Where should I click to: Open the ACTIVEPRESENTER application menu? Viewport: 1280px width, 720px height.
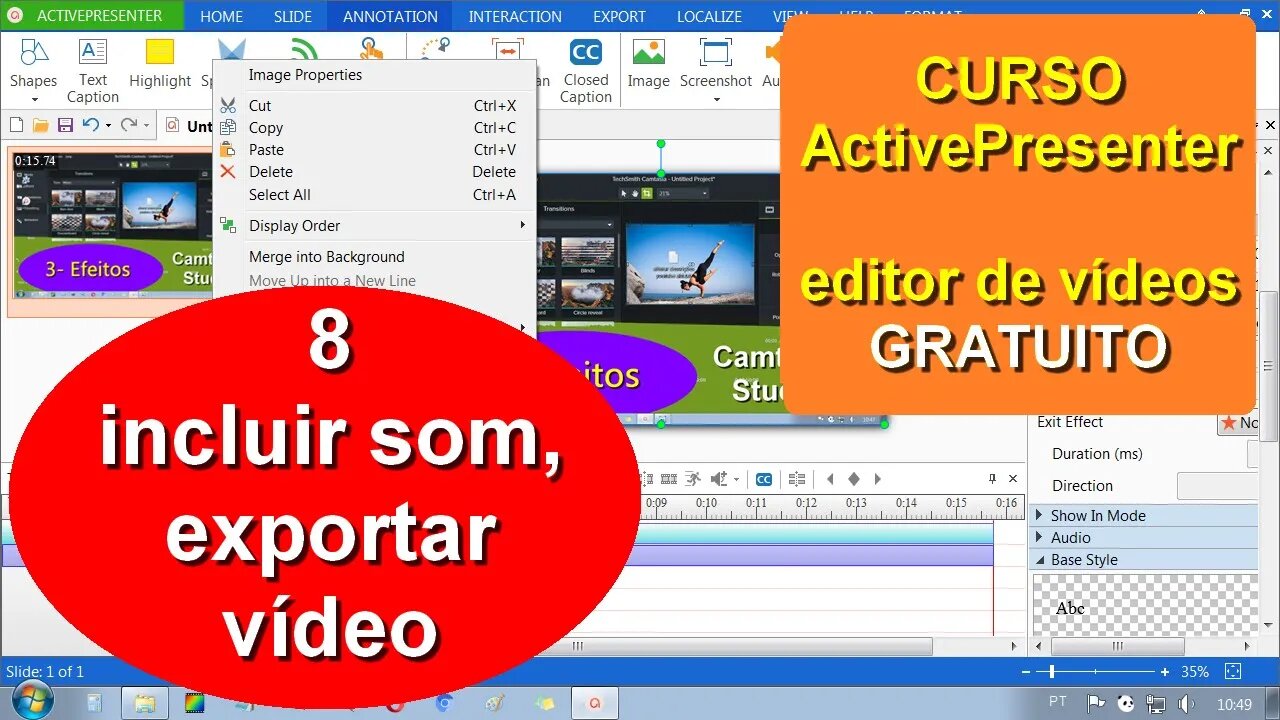pyautogui.click(x=92, y=16)
